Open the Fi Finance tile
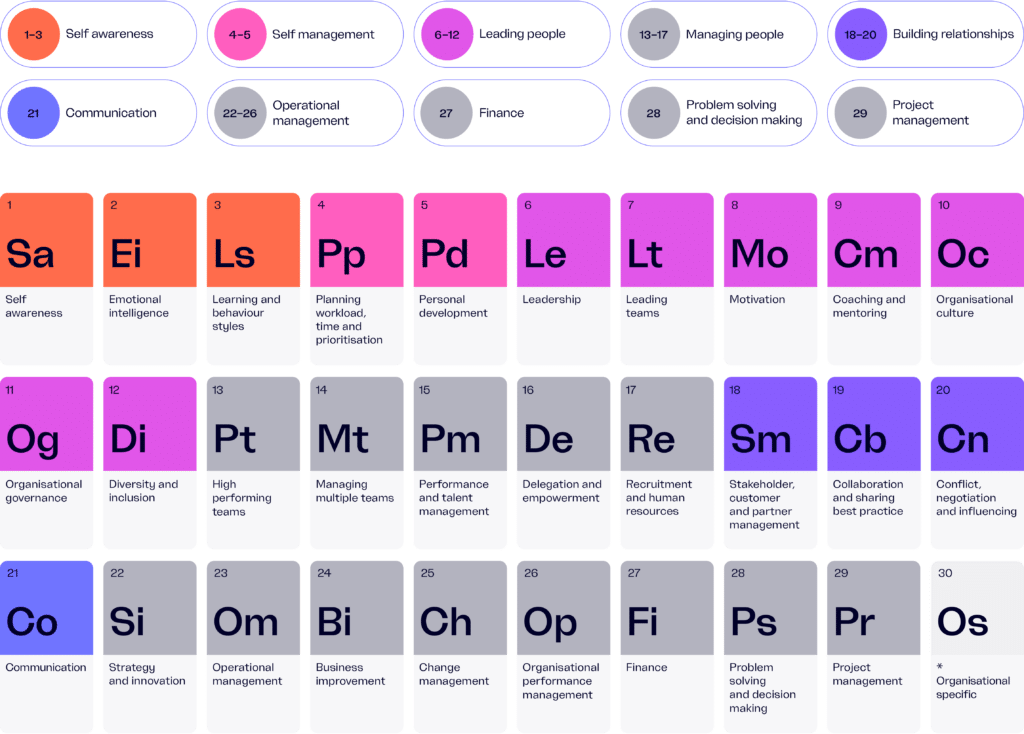This screenshot has width=1024, height=734. coord(667,646)
